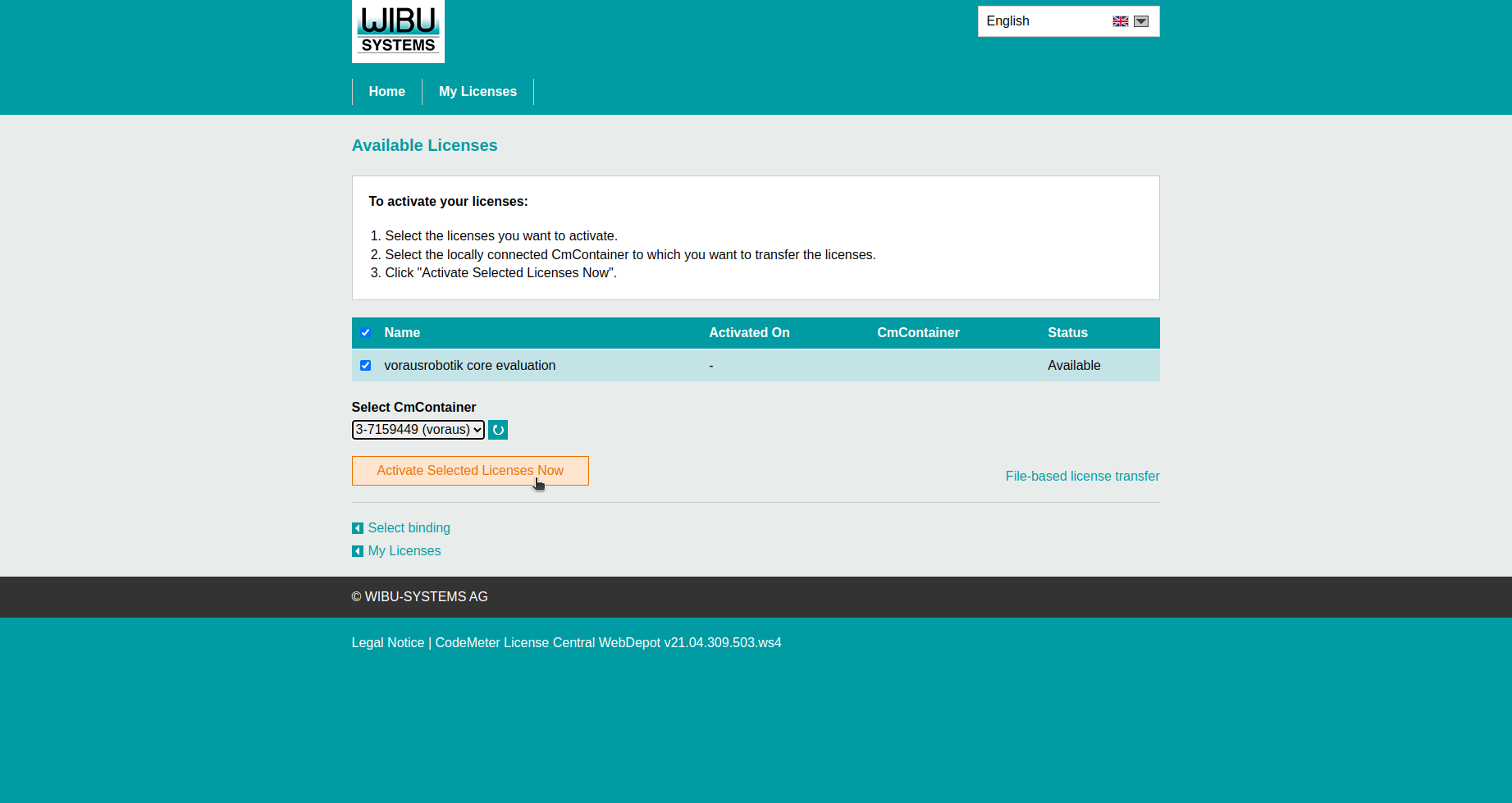Click the UK flag icon
The width and height of the screenshot is (1512, 803).
1120,21
